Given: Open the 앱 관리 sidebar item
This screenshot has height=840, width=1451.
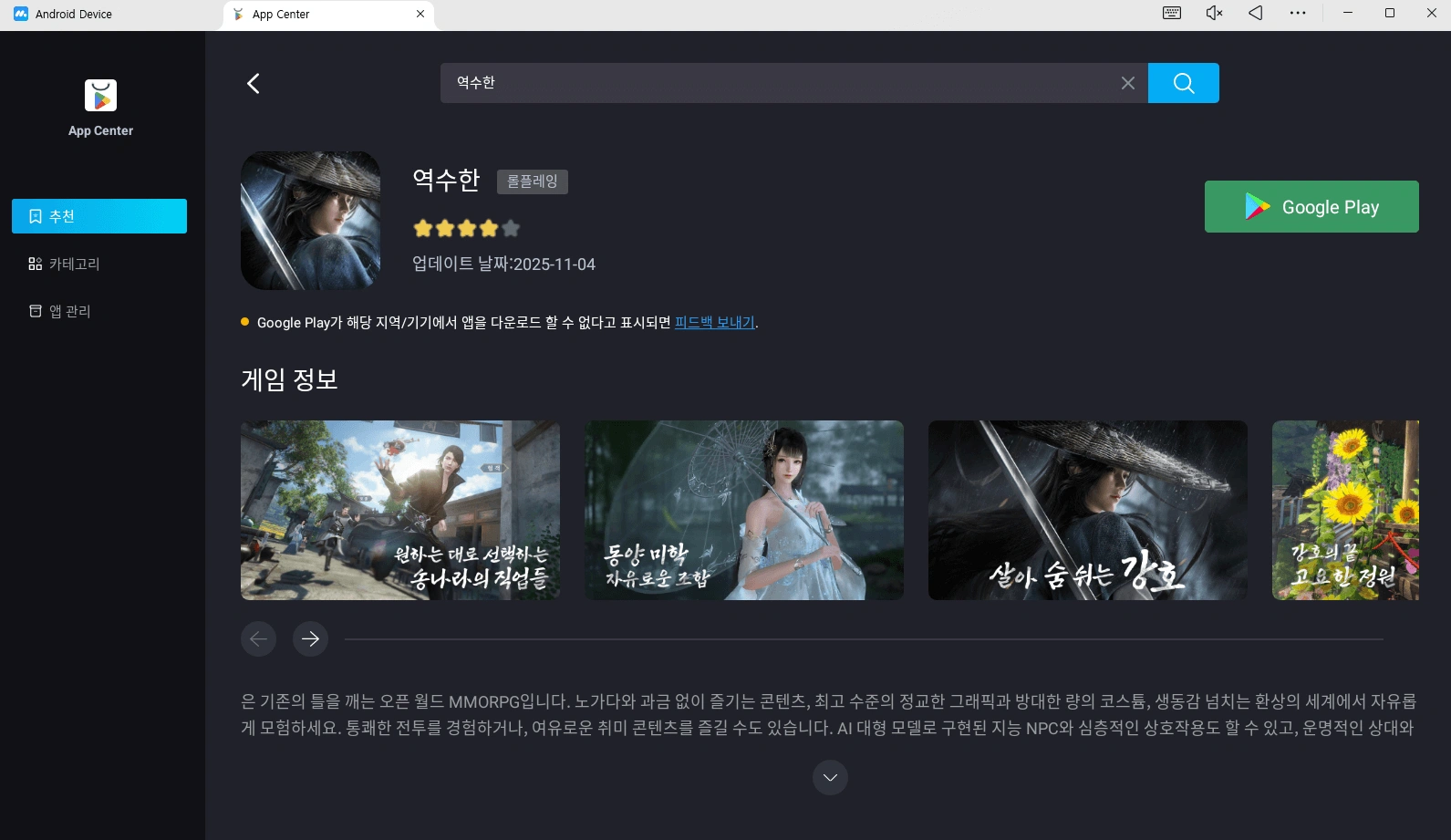Looking at the screenshot, I should tap(99, 311).
